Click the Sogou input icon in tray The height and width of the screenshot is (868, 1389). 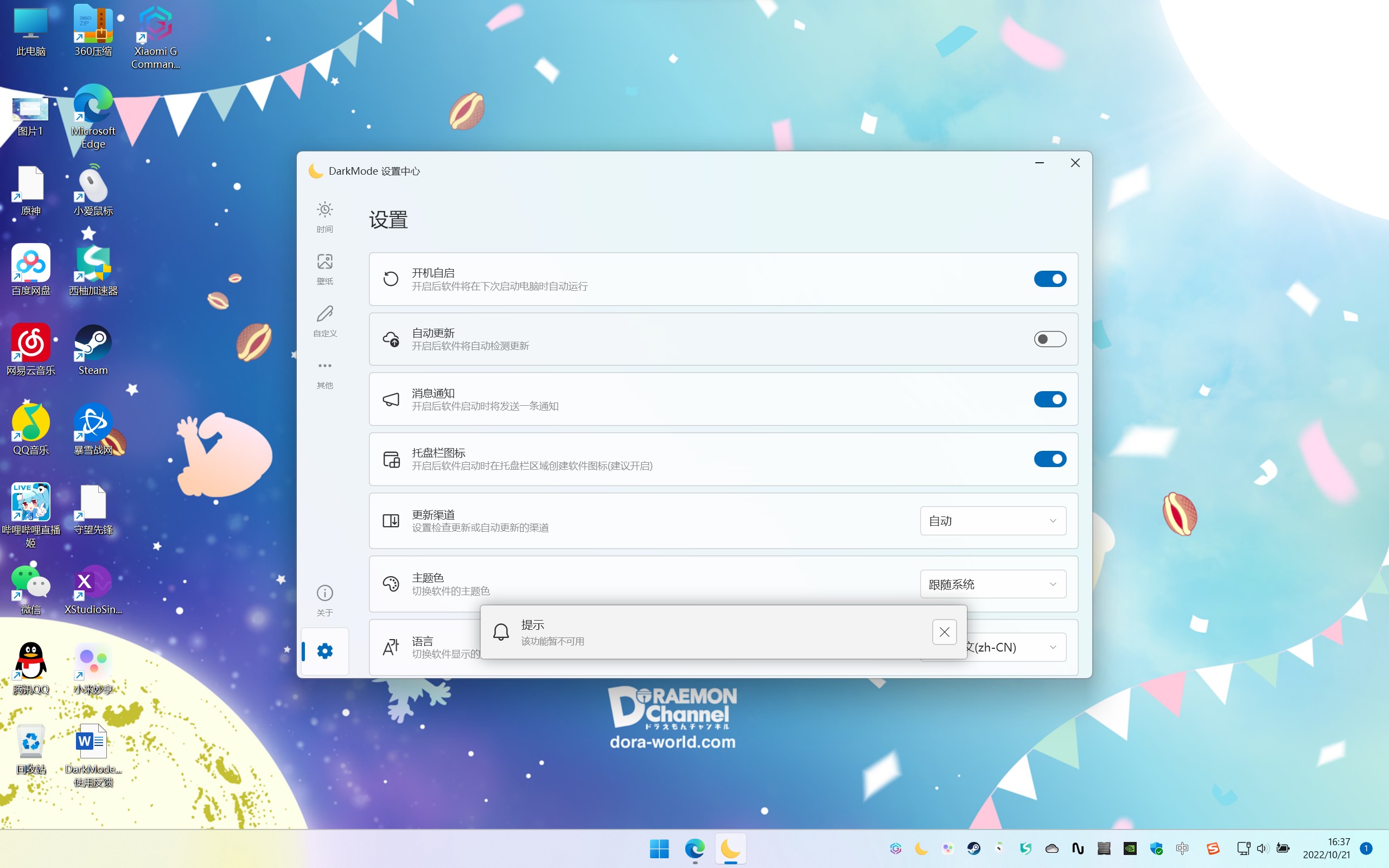pos(1212,848)
